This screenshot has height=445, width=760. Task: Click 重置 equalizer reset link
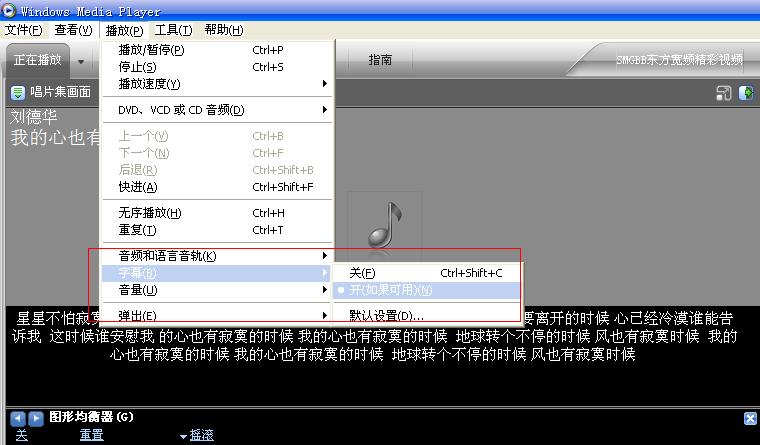click(x=92, y=435)
